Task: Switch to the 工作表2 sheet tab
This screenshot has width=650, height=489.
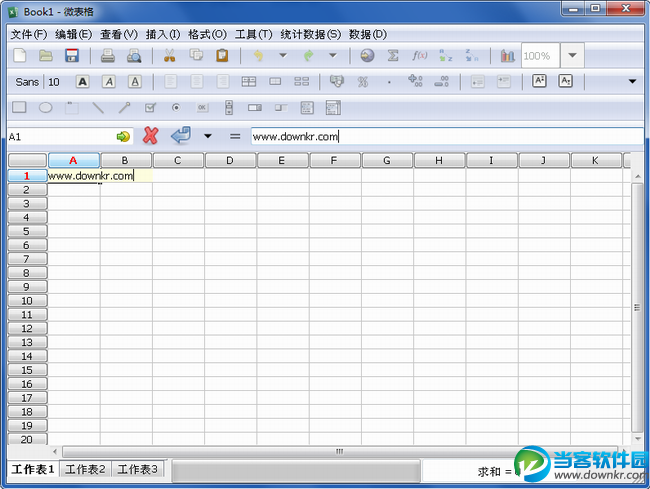Action: 85,469
